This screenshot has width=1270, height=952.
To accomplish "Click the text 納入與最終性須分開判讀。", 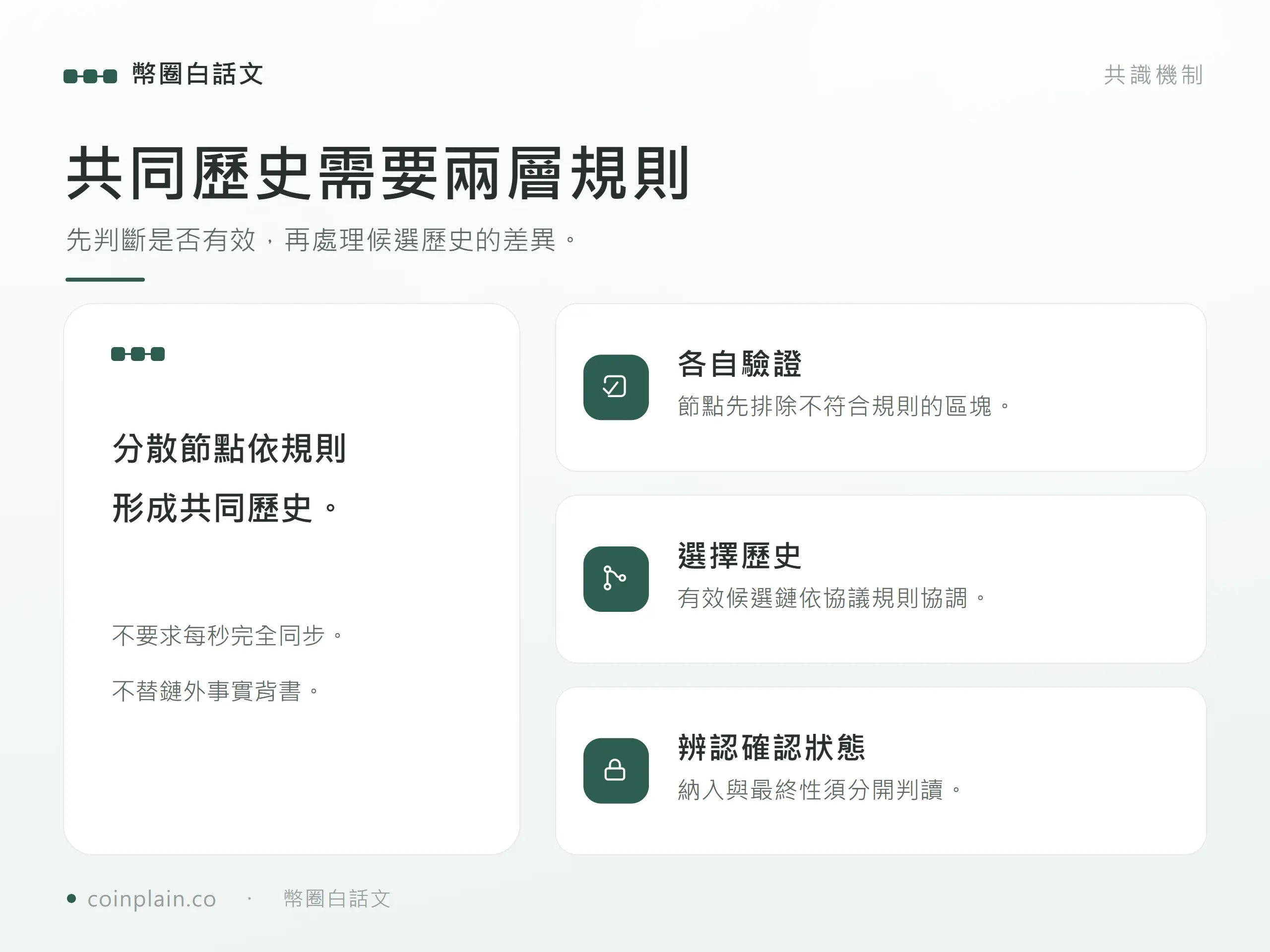I will (820, 789).
